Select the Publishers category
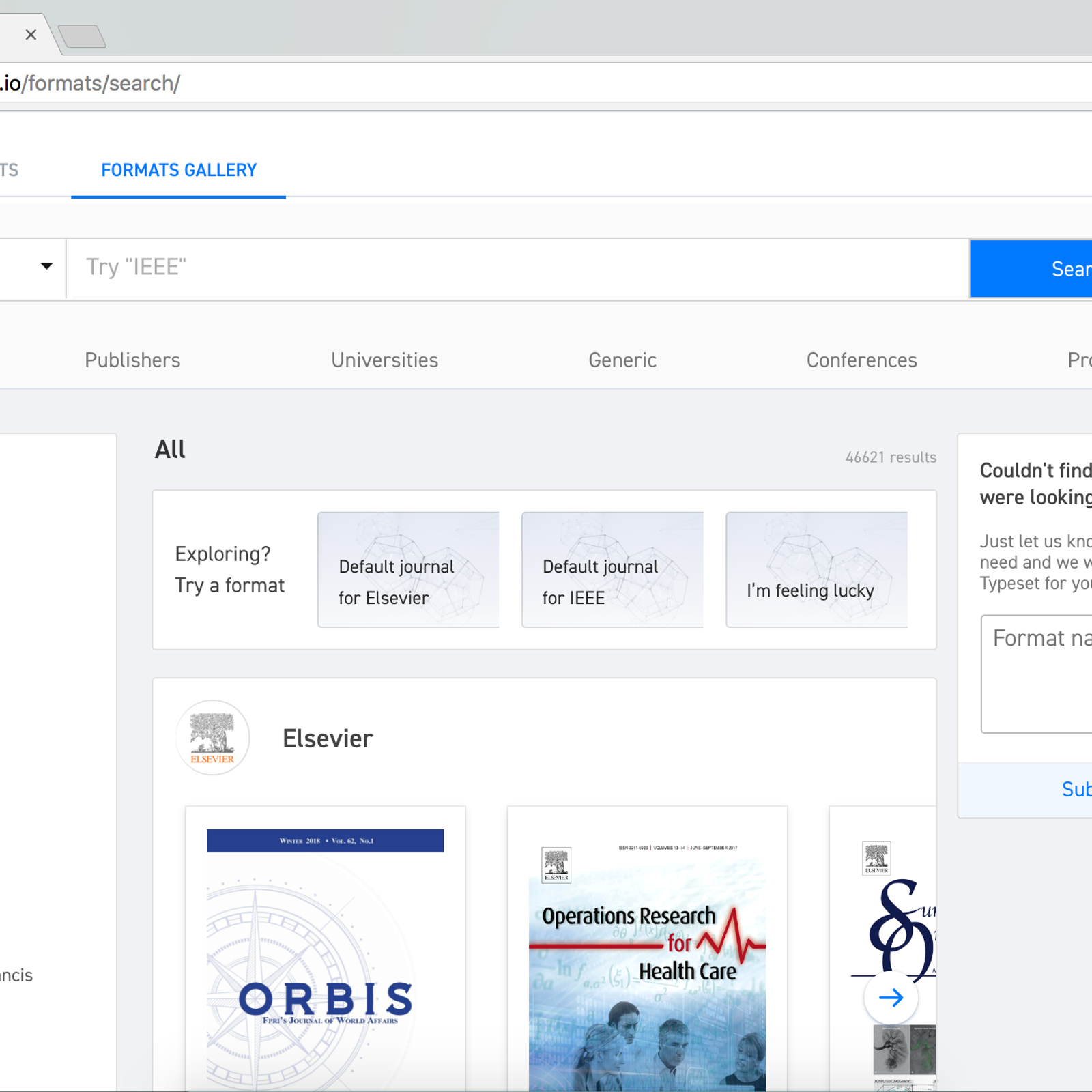The height and width of the screenshot is (1092, 1092). pyautogui.click(x=132, y=360)
